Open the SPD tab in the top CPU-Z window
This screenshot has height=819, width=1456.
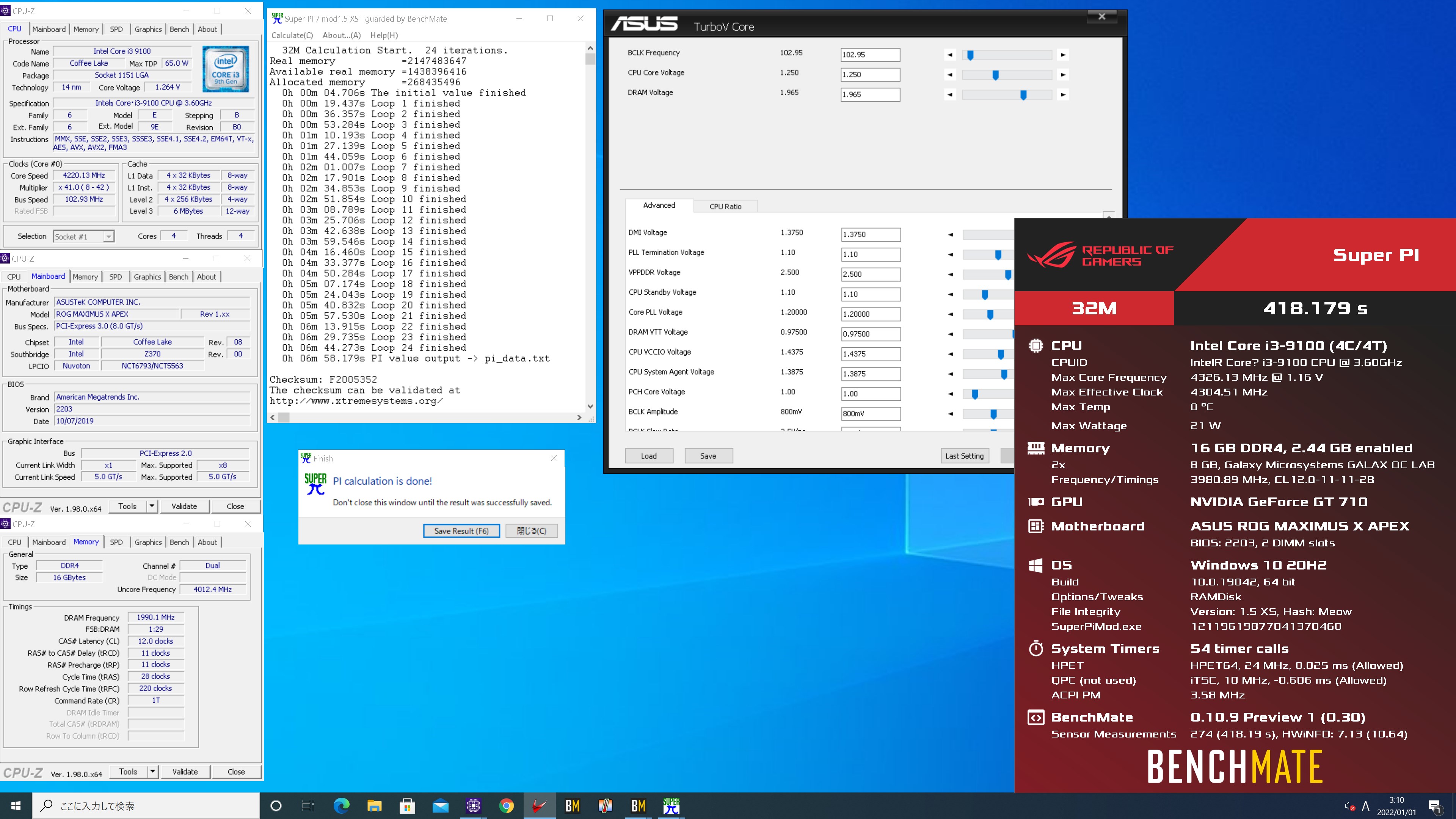pyautogui.click(x=116, y=30)
